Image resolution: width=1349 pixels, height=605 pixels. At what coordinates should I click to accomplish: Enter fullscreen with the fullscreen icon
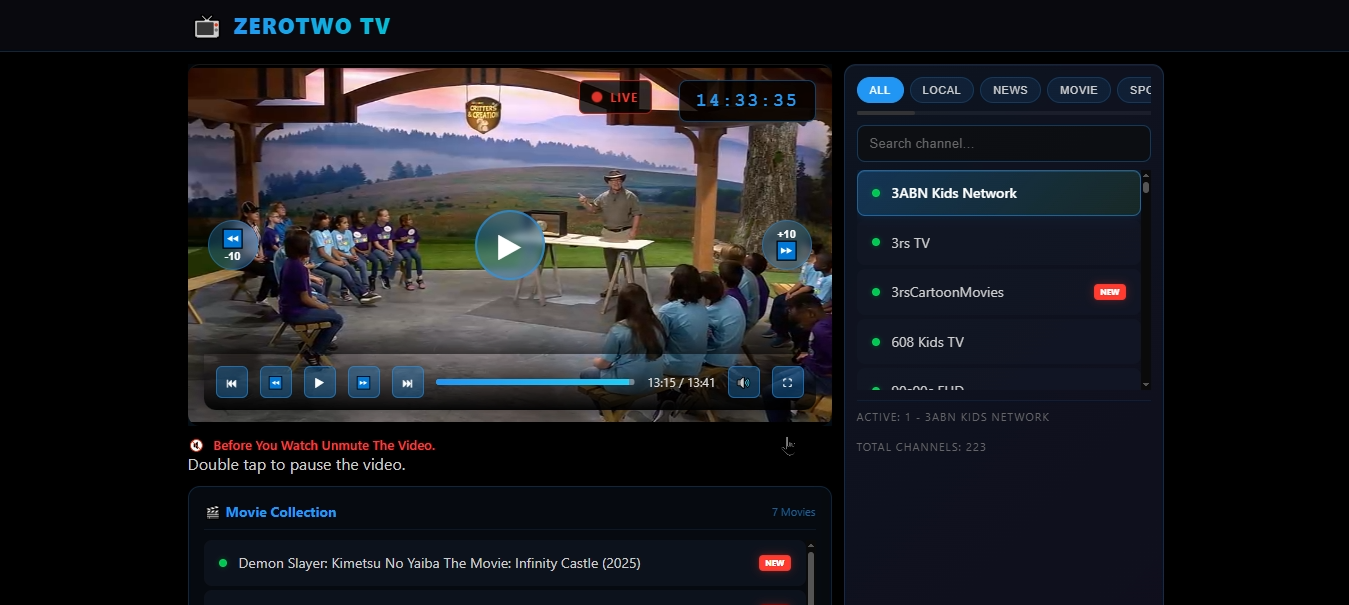tap(788, 382)
